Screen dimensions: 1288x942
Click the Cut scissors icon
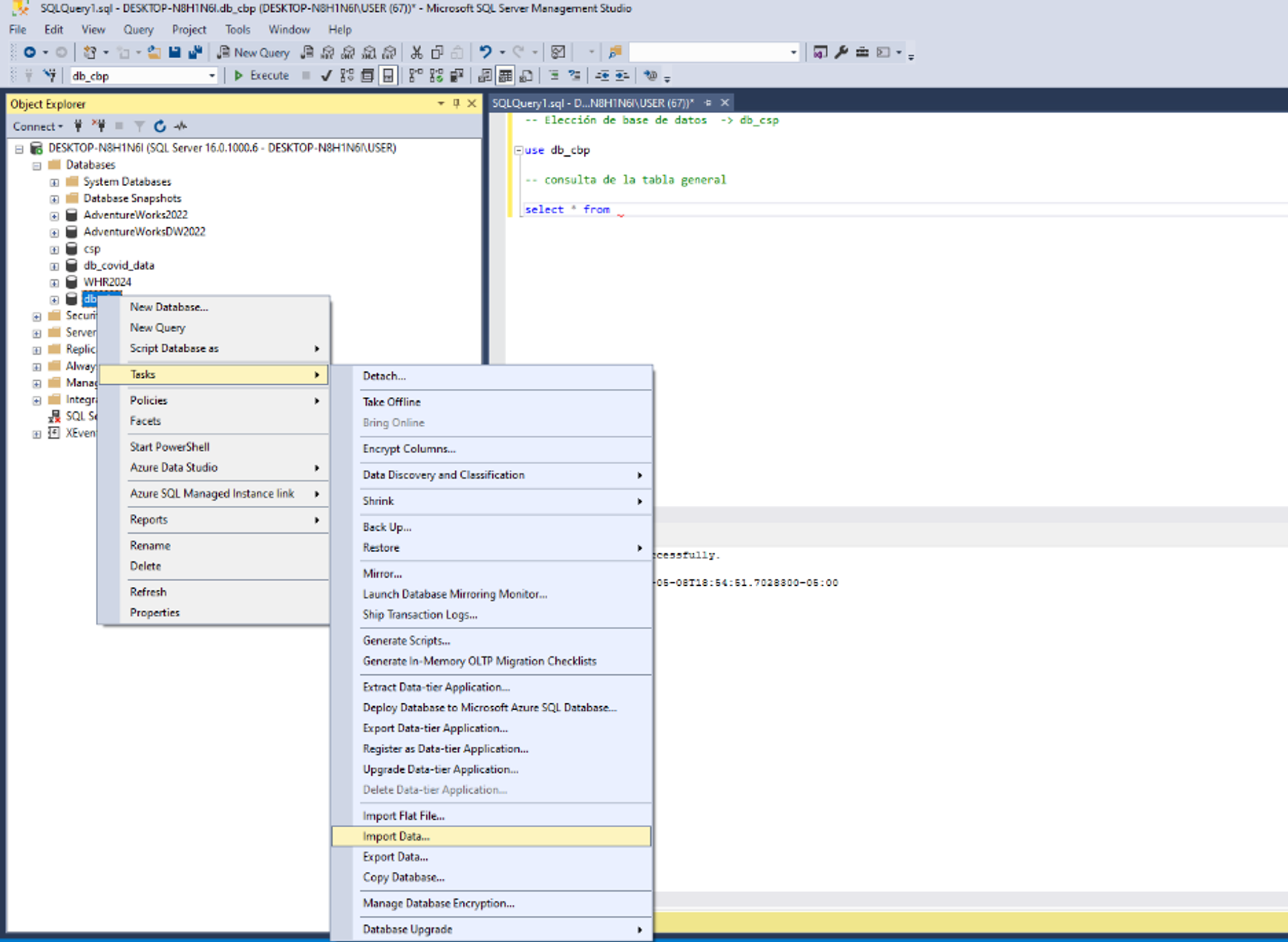click(x=417, y=53)
